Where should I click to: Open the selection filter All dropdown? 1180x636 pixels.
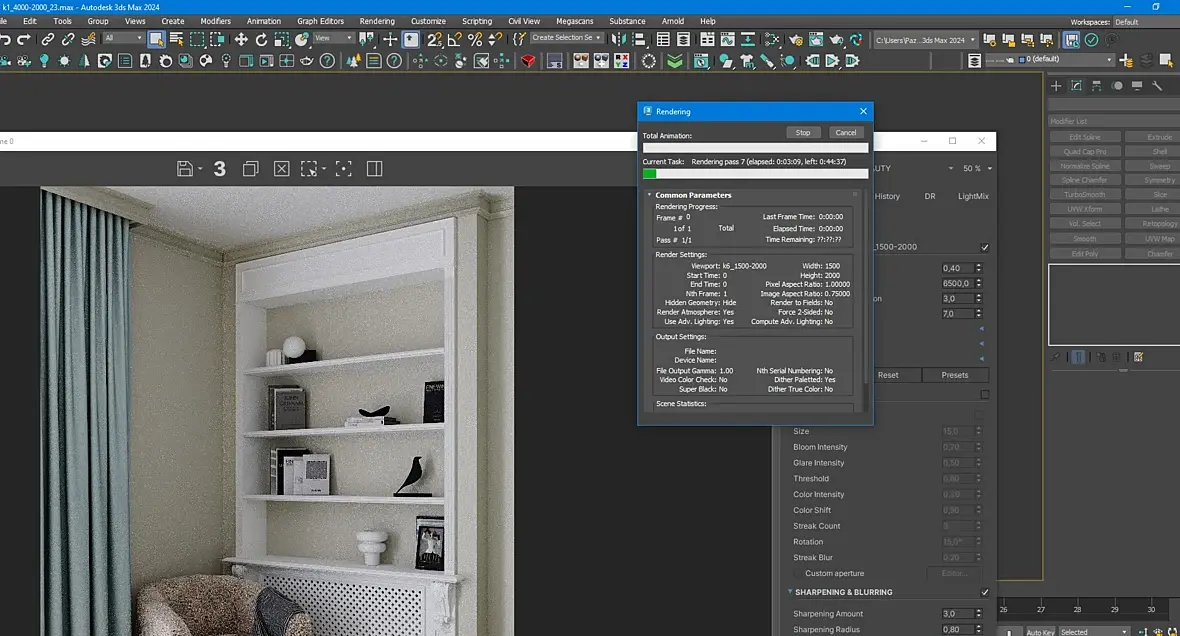(x=123, y=39)
